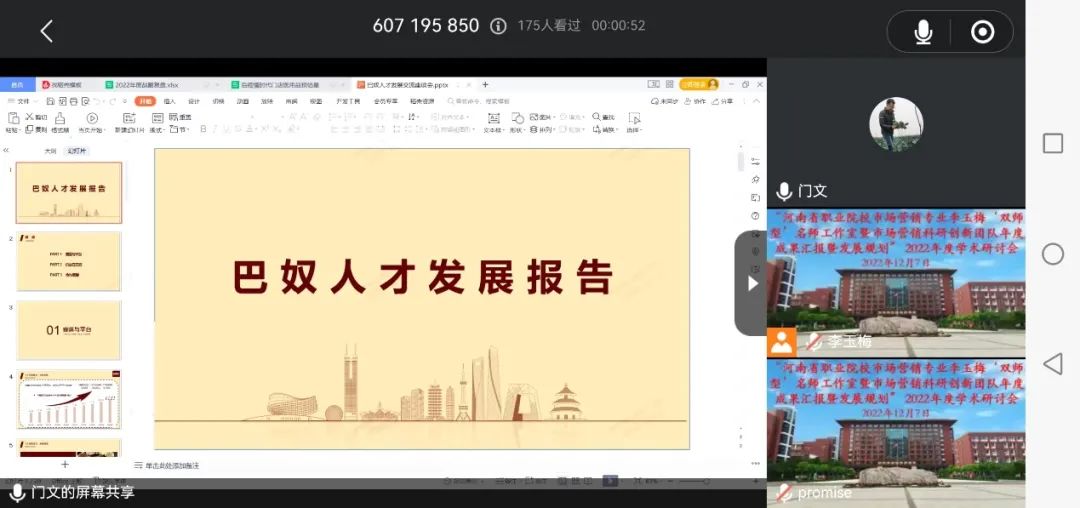
Task: Toggle the microphone mute button
Action: (923, 32)
